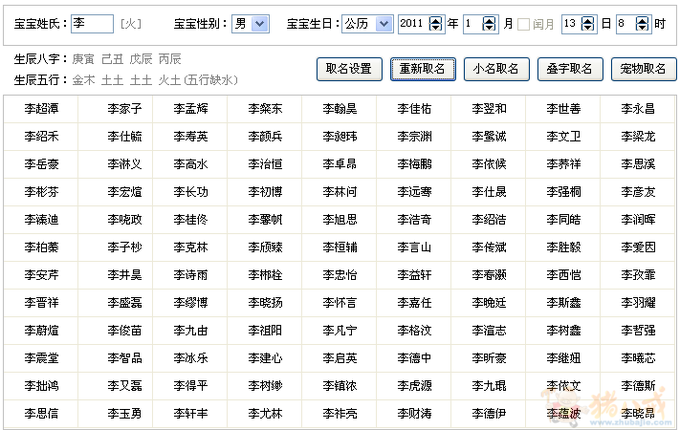The image size is (680, 430).
Task: Select the name 李佳佑
Action: (x=414, y=109)
